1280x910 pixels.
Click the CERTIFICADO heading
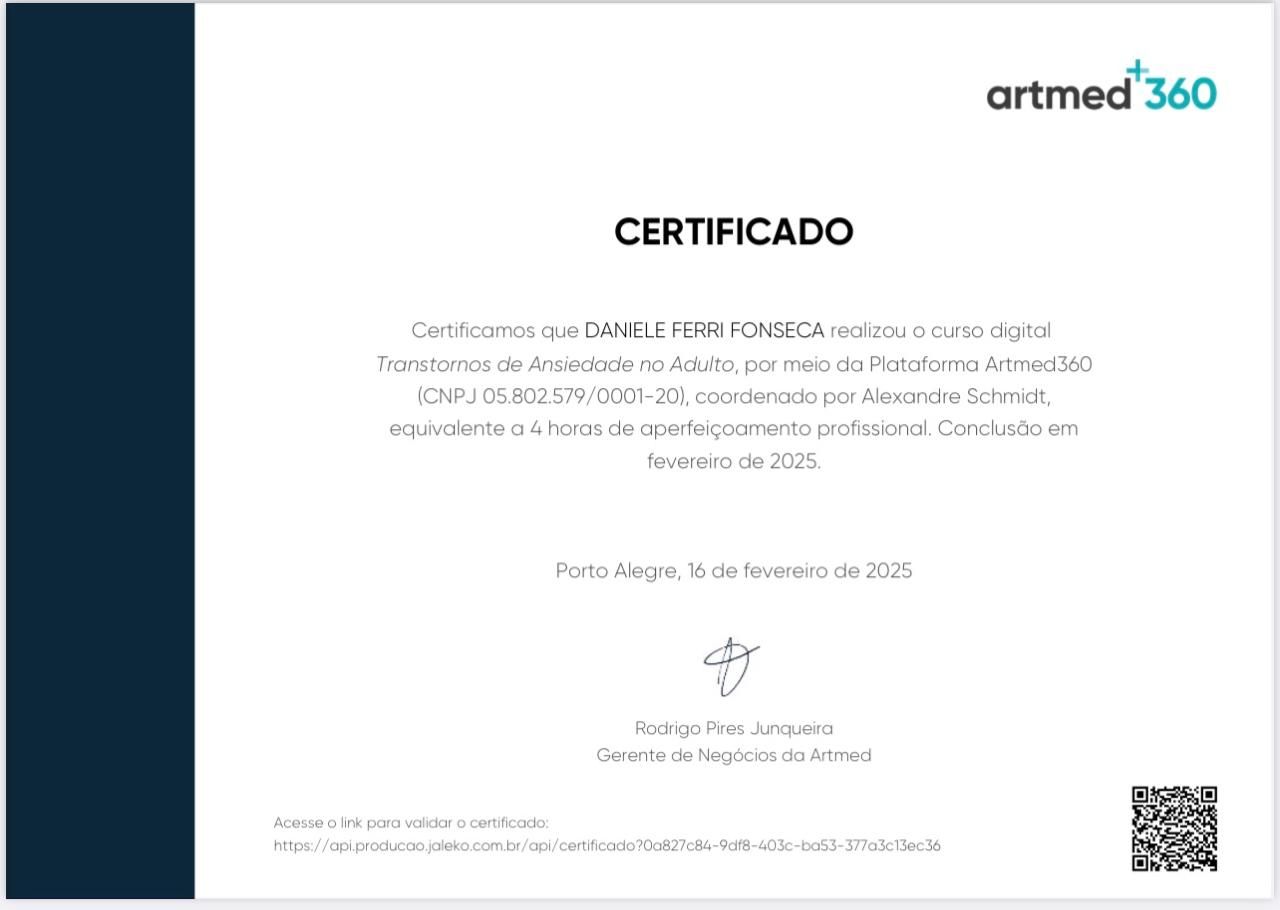pos(733,232)
